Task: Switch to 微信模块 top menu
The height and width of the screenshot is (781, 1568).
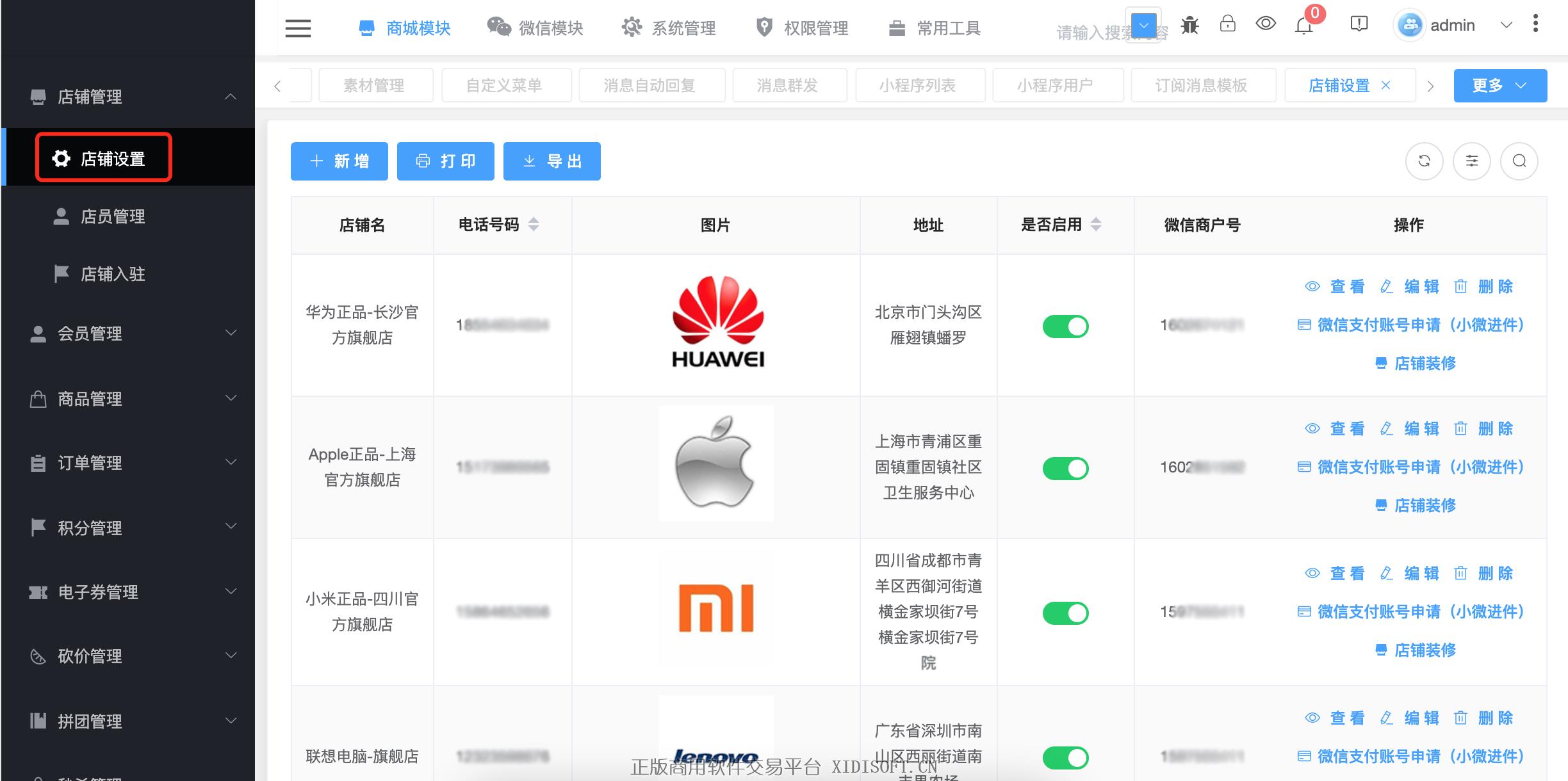Action: (x=535, y=28)
